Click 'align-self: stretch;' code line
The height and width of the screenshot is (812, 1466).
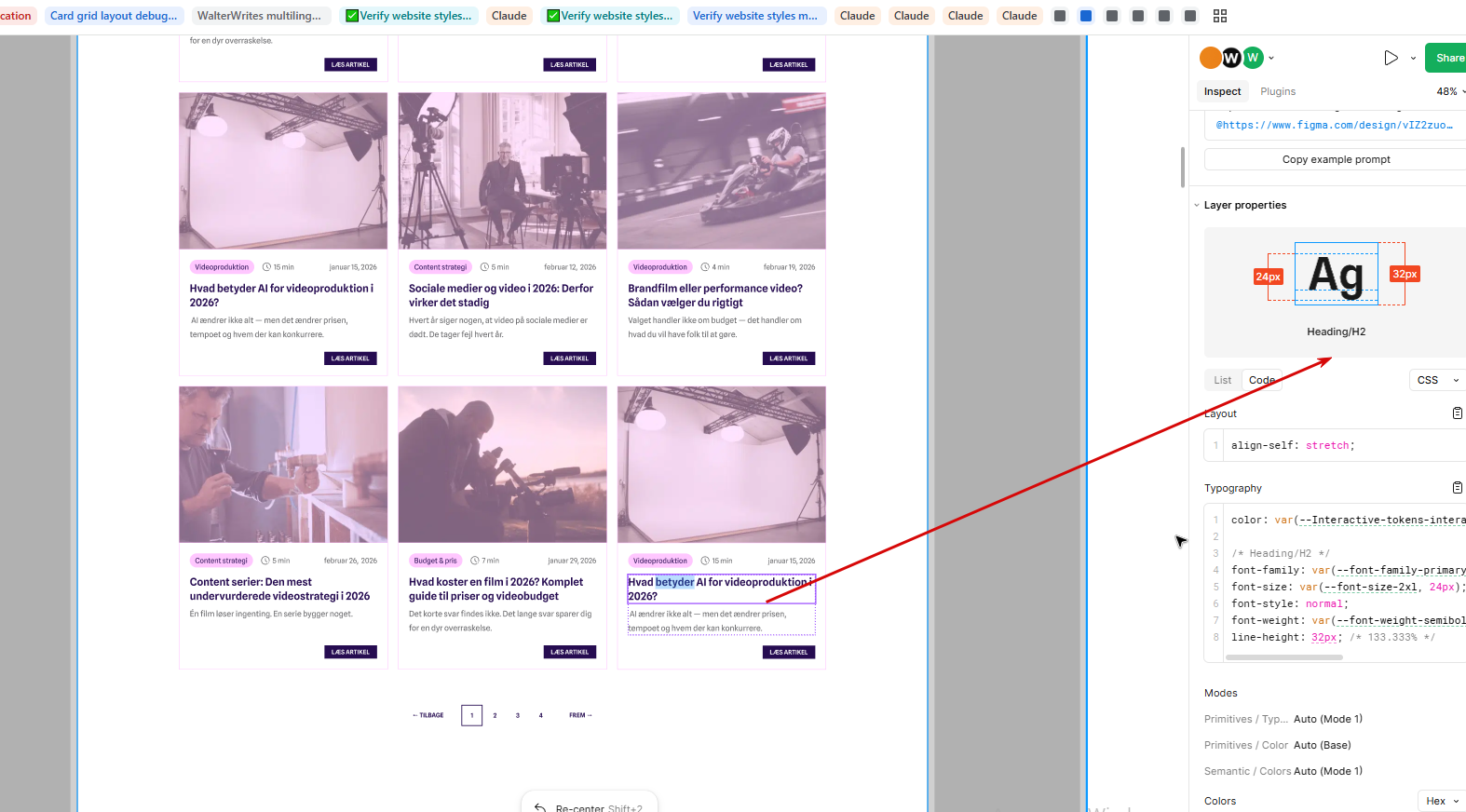[x=1293, y=445]
